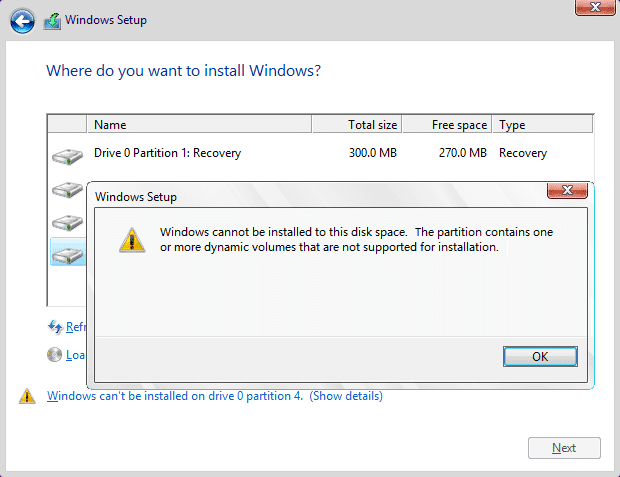This screenshot has width=620, height=477.
Task: Sort partitions by Free space header
Action: (448, 125)
